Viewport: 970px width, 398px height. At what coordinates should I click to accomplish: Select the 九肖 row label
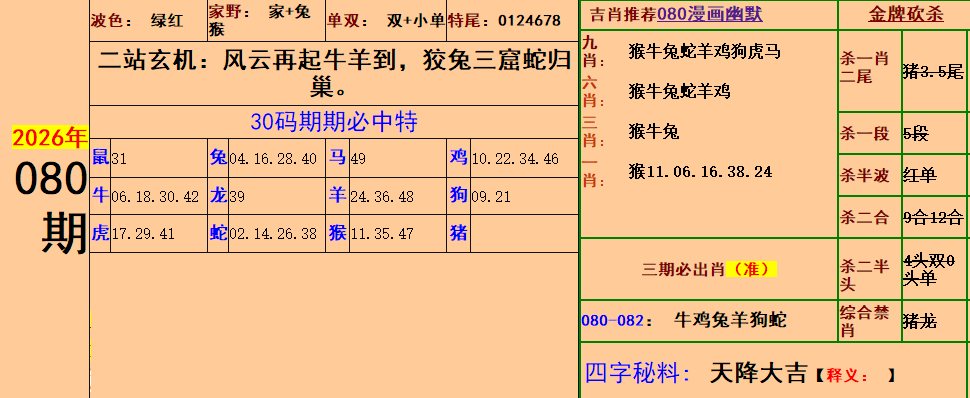pos(593,52)
